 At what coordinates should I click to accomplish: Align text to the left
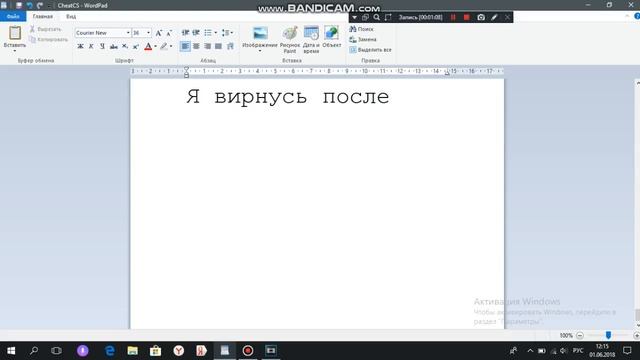[x=185, y=46]
